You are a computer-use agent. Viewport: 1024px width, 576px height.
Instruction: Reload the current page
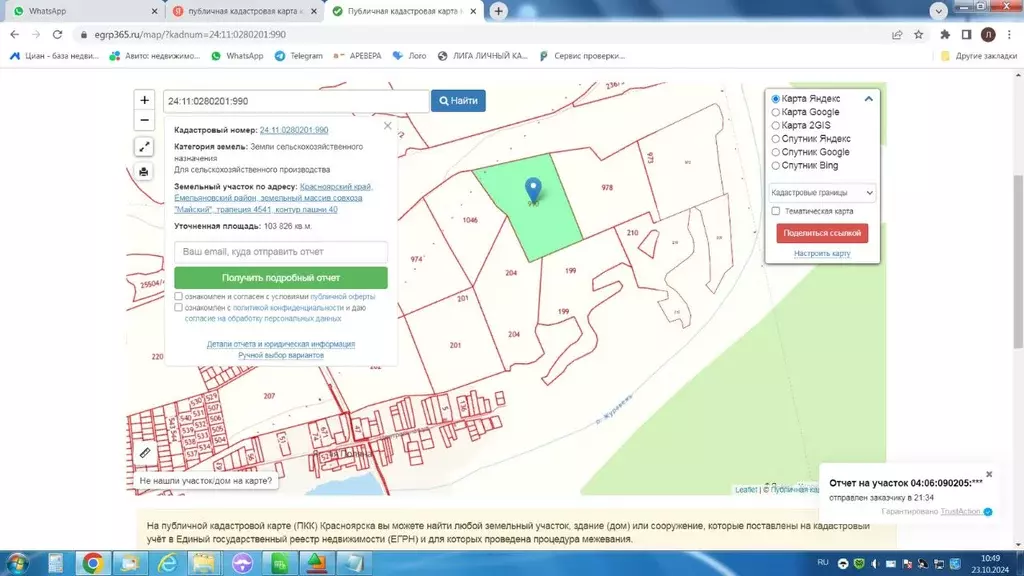[x=57, y=35]
